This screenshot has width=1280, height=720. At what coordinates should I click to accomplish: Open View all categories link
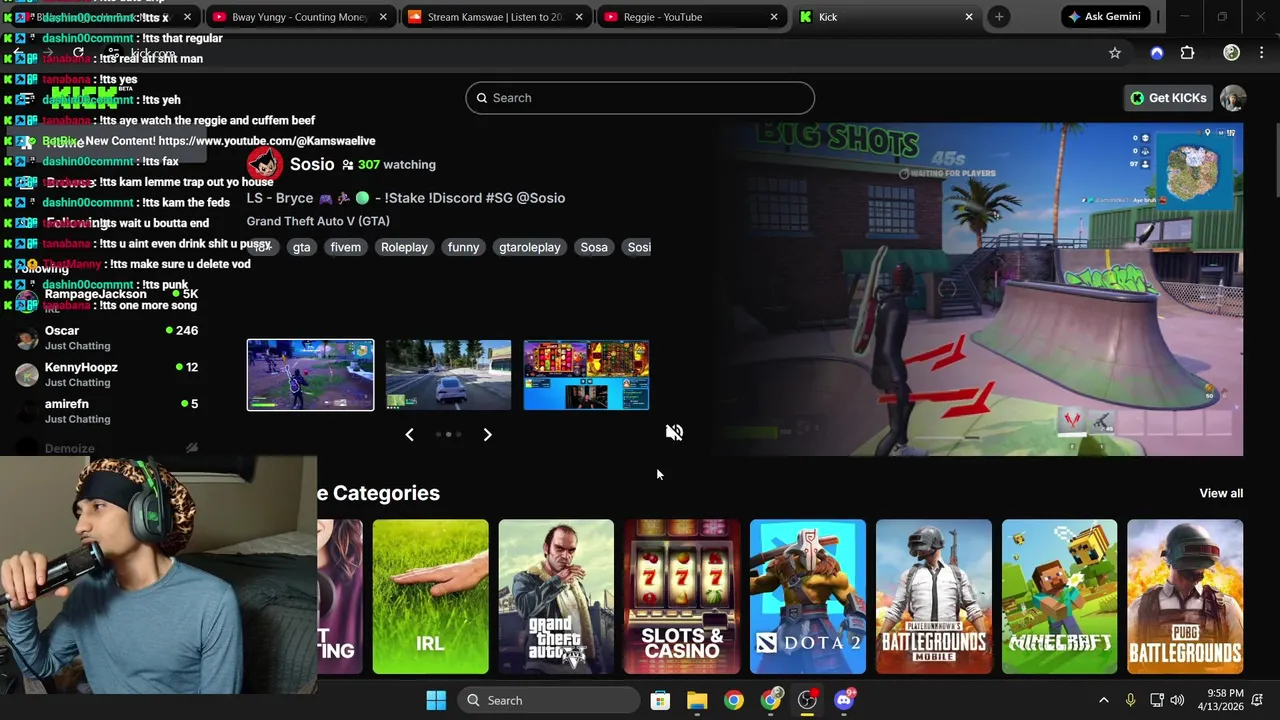(x=1221, y=493)
